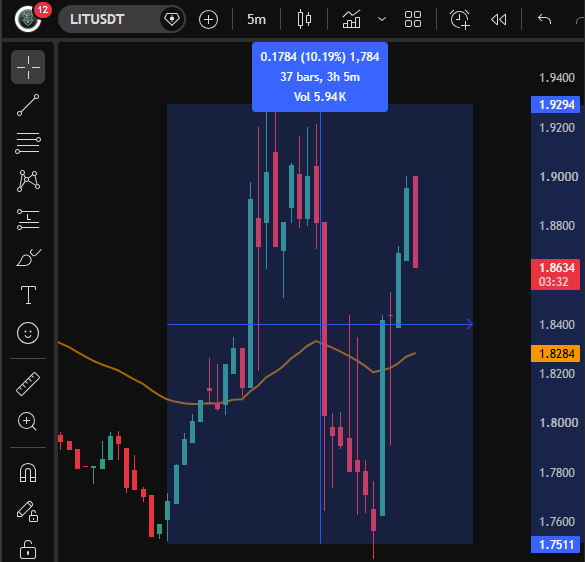Open the notification badge showing 12
The width and height of the screenshot is (585, 562).
click(x=43, y=9)
